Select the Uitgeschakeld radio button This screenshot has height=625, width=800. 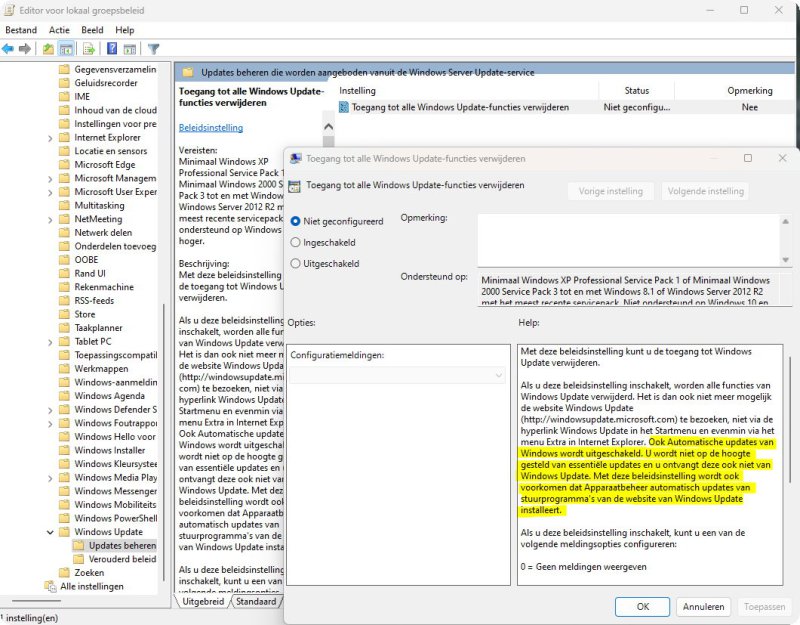295,264
